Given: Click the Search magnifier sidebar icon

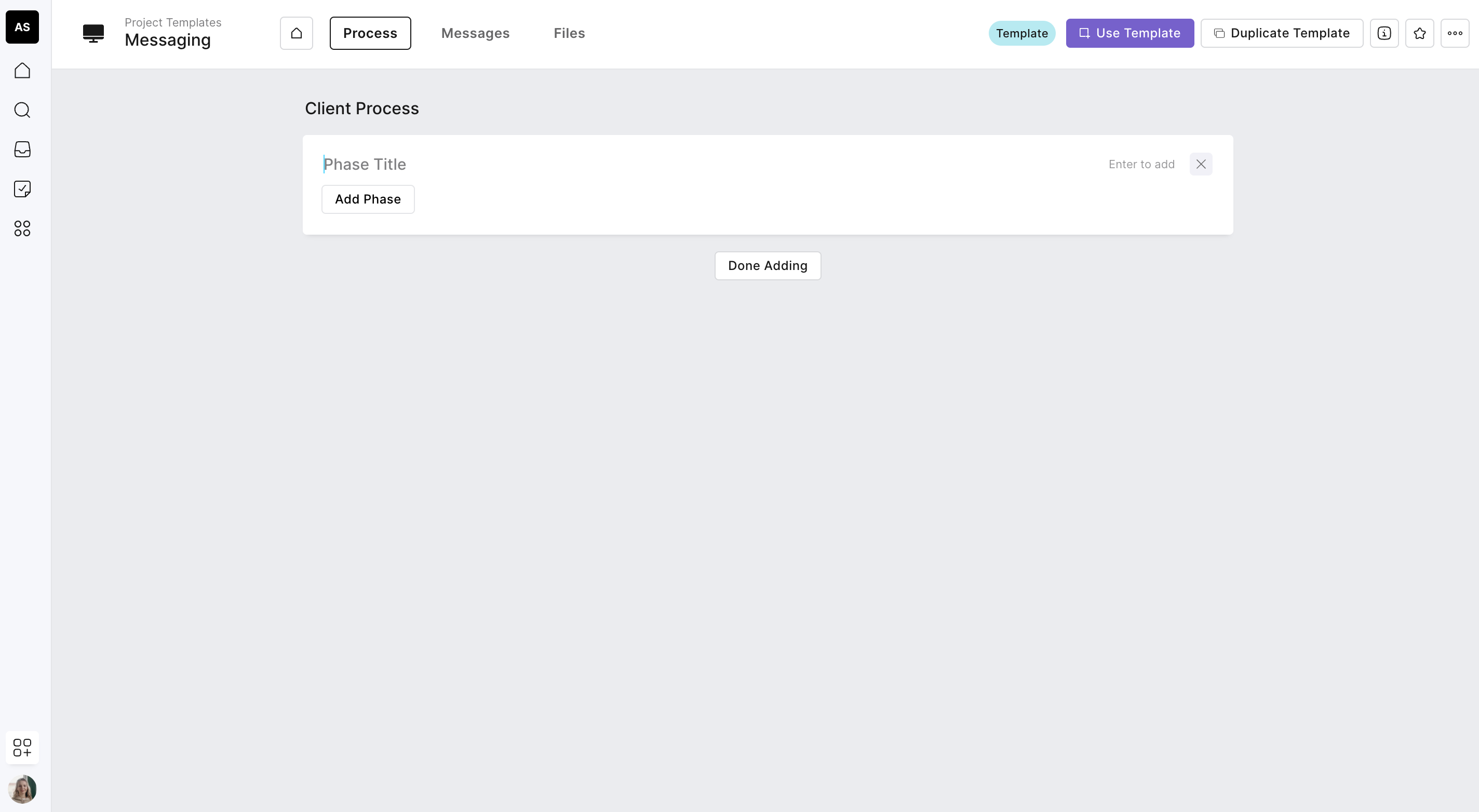Looking at the screenshot, I should click(x=22, y=110).
